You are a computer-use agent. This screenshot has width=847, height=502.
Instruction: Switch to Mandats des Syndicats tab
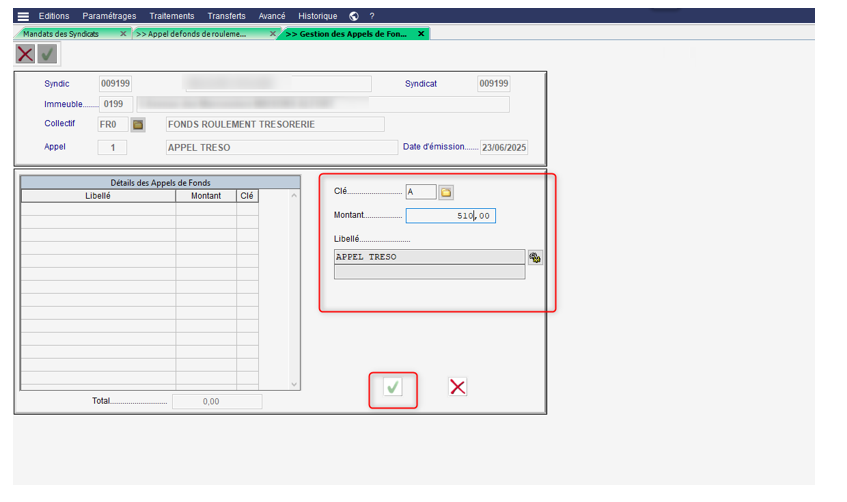(62, 33)
